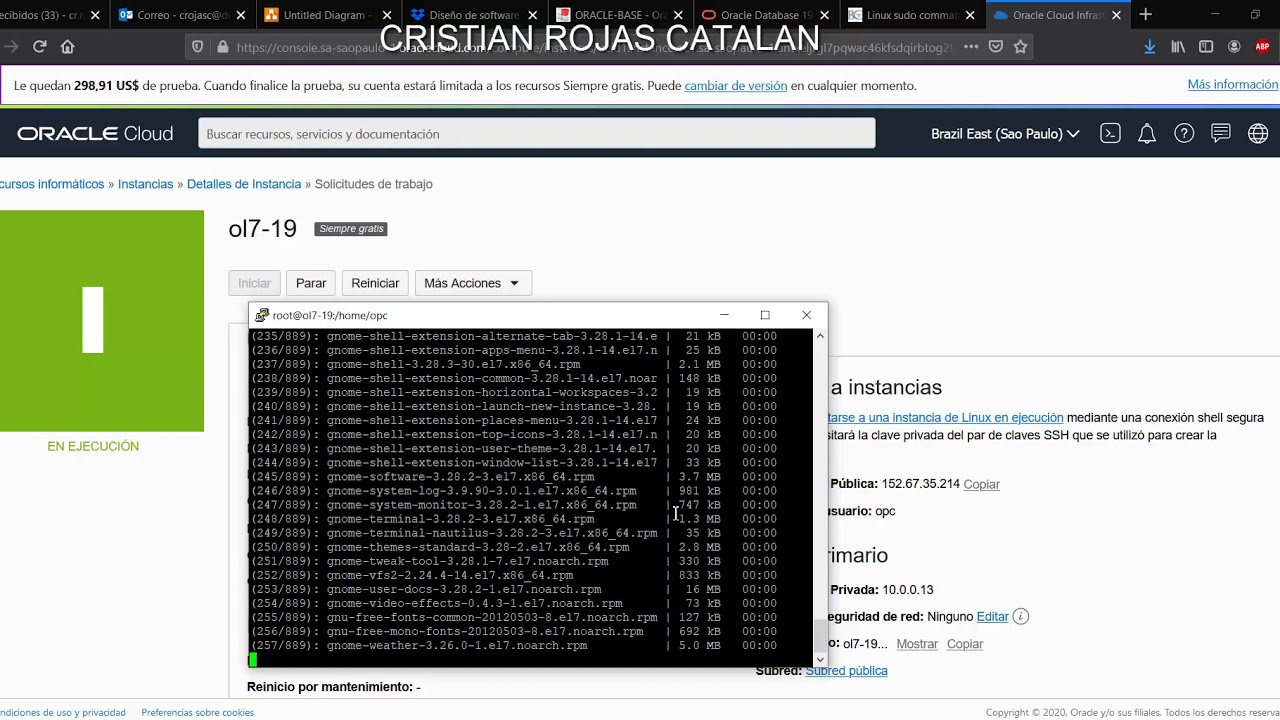Click Copiar next to Mostrar
Viewport: 1280px width, 720px height.
point(965,644)
